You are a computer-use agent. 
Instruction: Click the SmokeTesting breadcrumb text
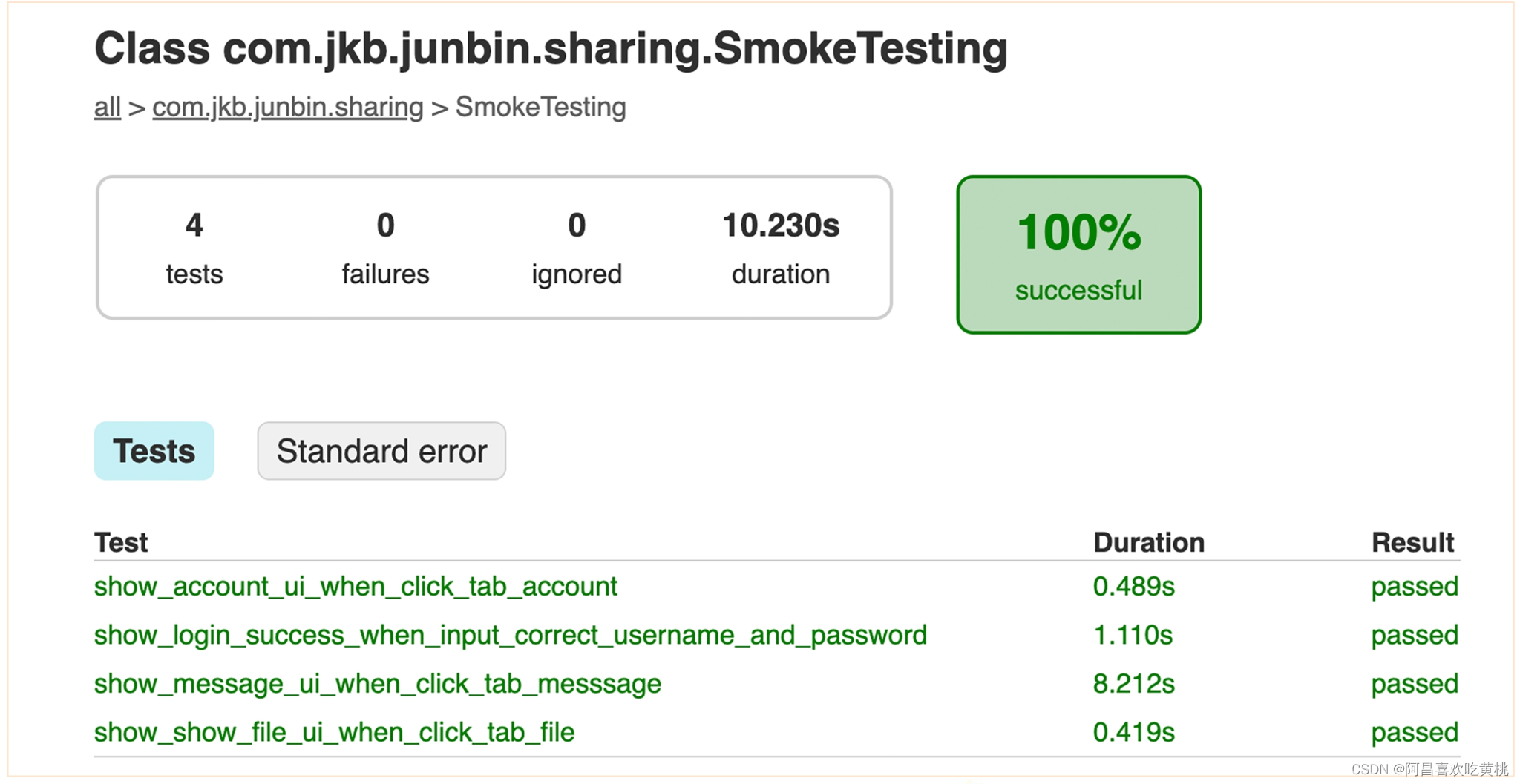(541, 108)
